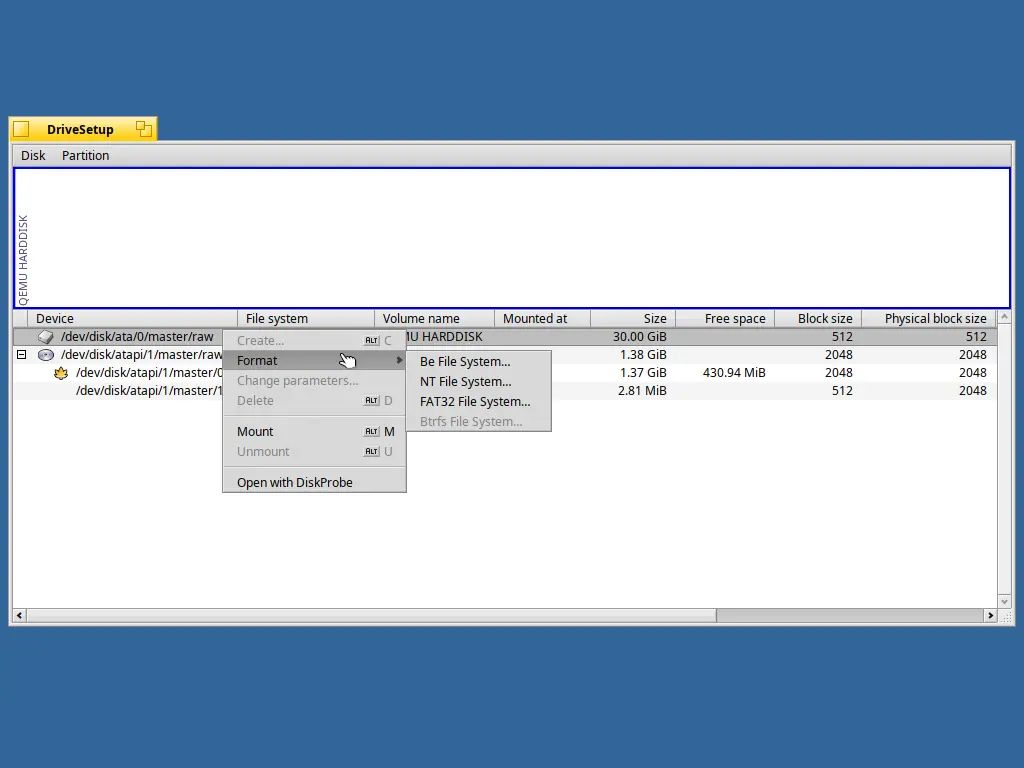Click the window resize corner grip
This screenshot has width=1024, height=768.
1006,616
